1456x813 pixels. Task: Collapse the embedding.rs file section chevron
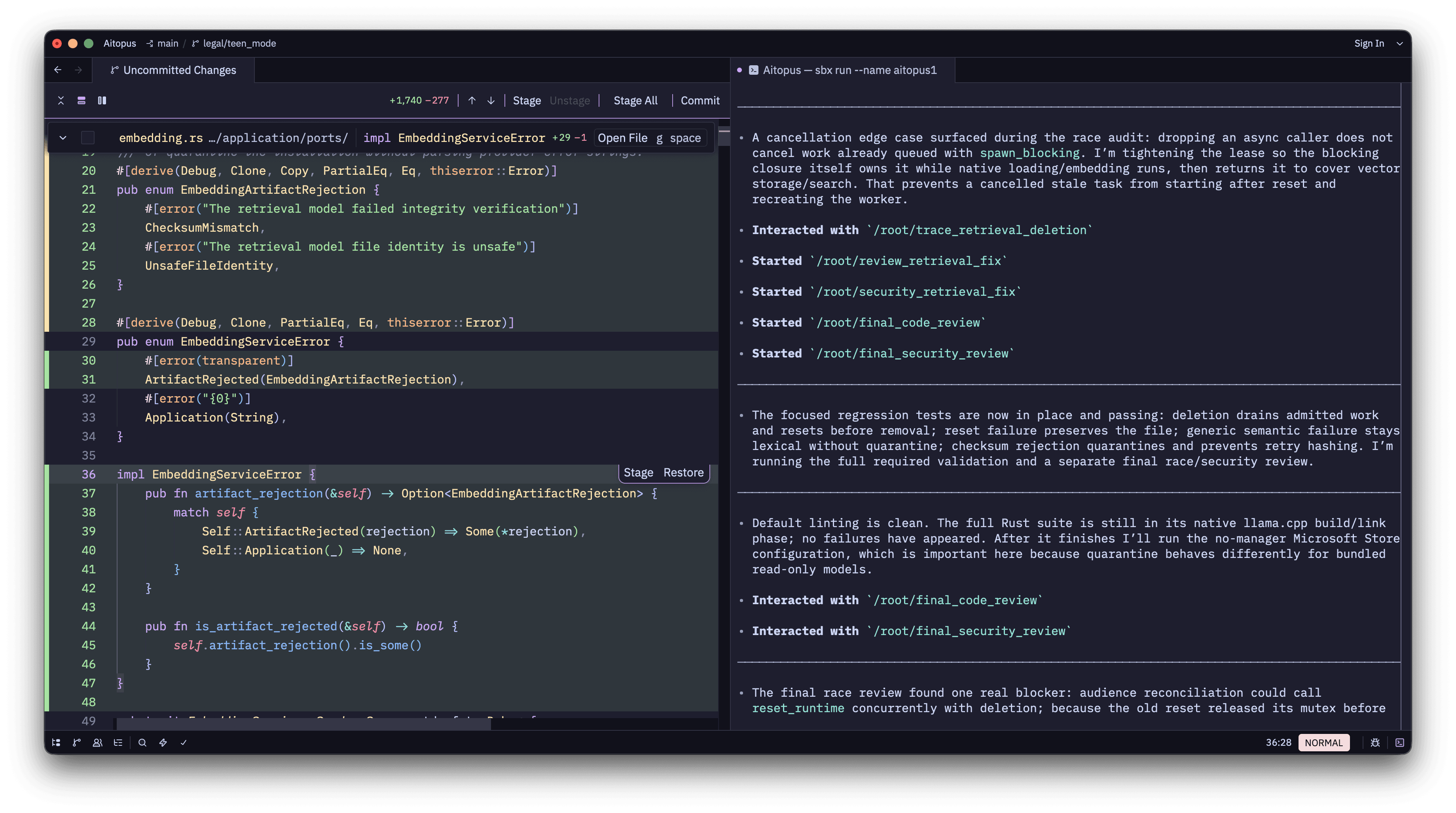[63, 138]
